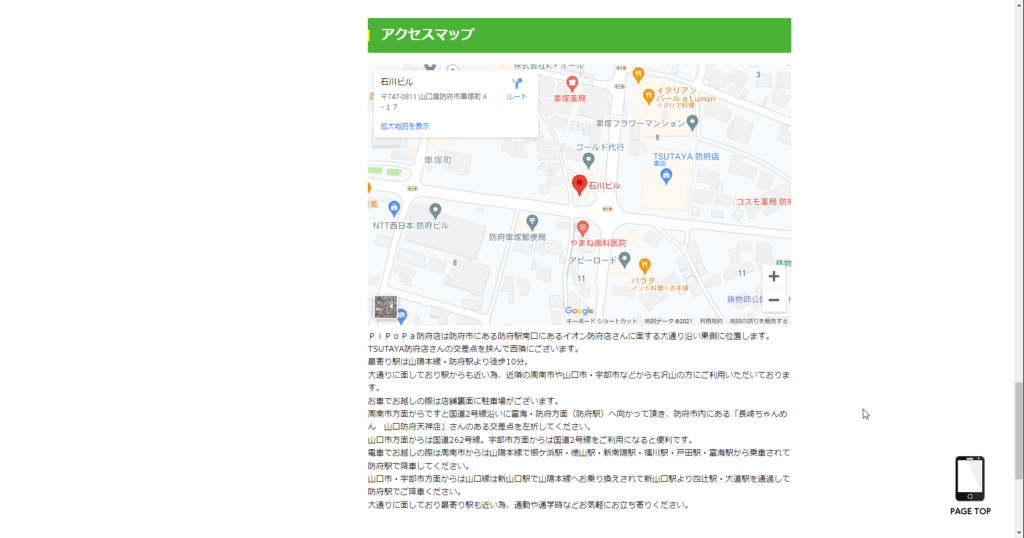Click the TSUTAYA 防府店 shopping marker

(665, 176)
